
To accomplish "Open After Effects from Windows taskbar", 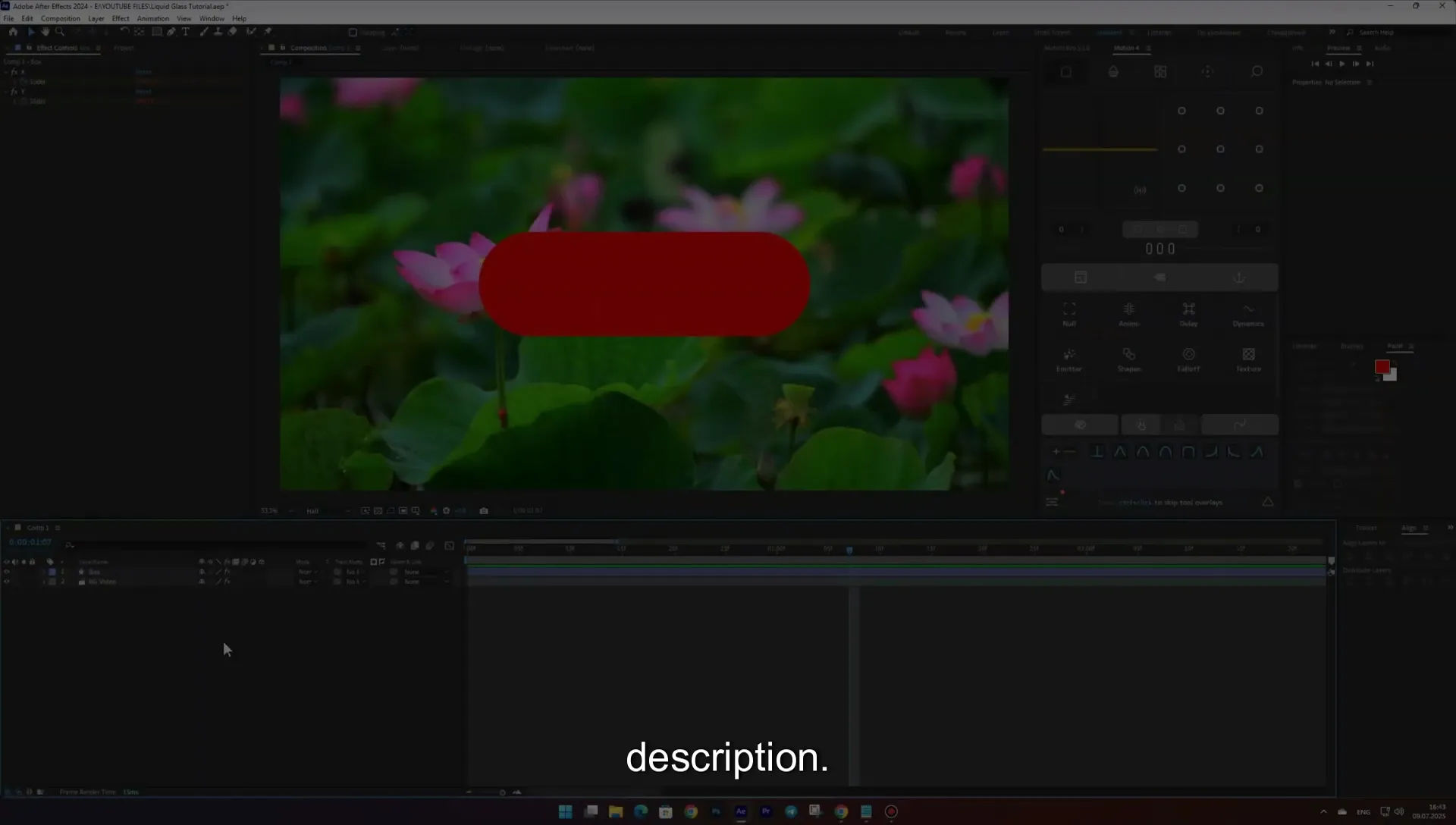I will click(741, 811).
